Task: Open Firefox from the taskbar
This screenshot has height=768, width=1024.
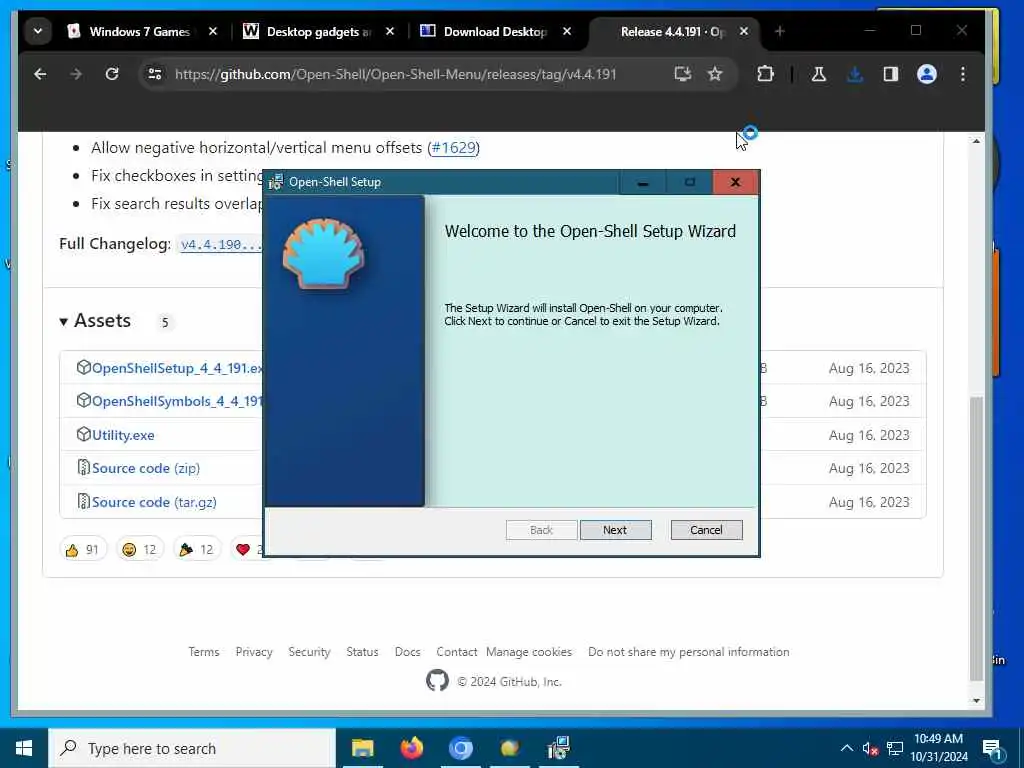Action: [411, 748]
